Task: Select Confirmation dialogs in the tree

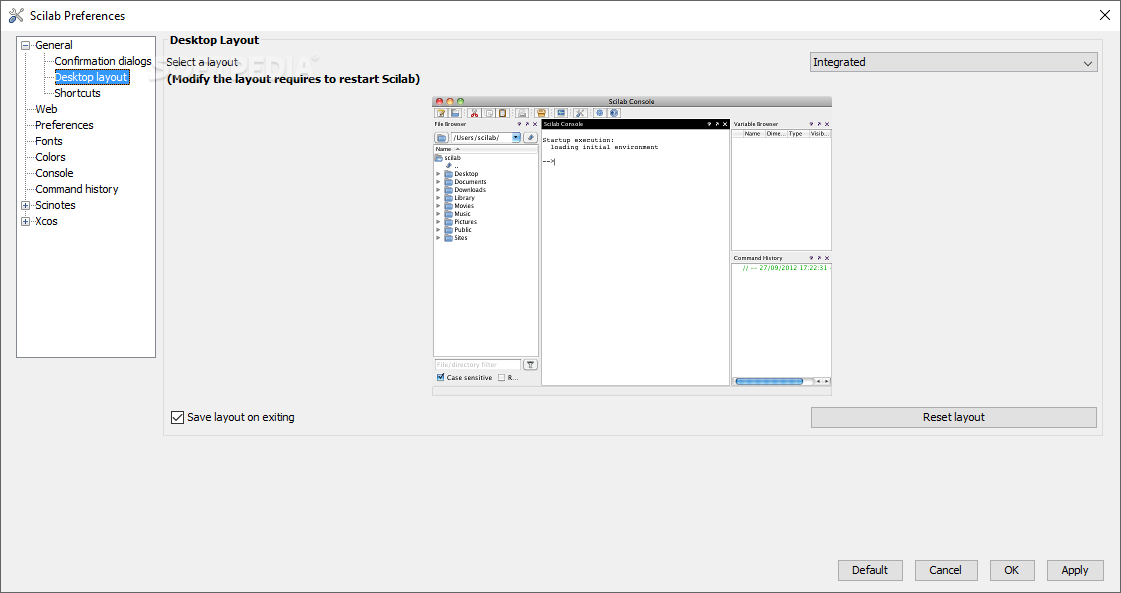Action: point(103,61)
